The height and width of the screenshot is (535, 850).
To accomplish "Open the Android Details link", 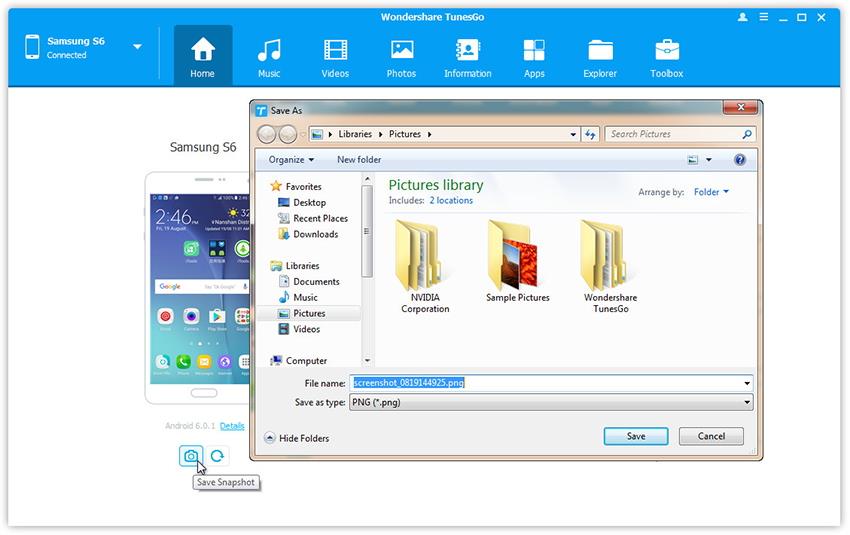I will (232, 426).
